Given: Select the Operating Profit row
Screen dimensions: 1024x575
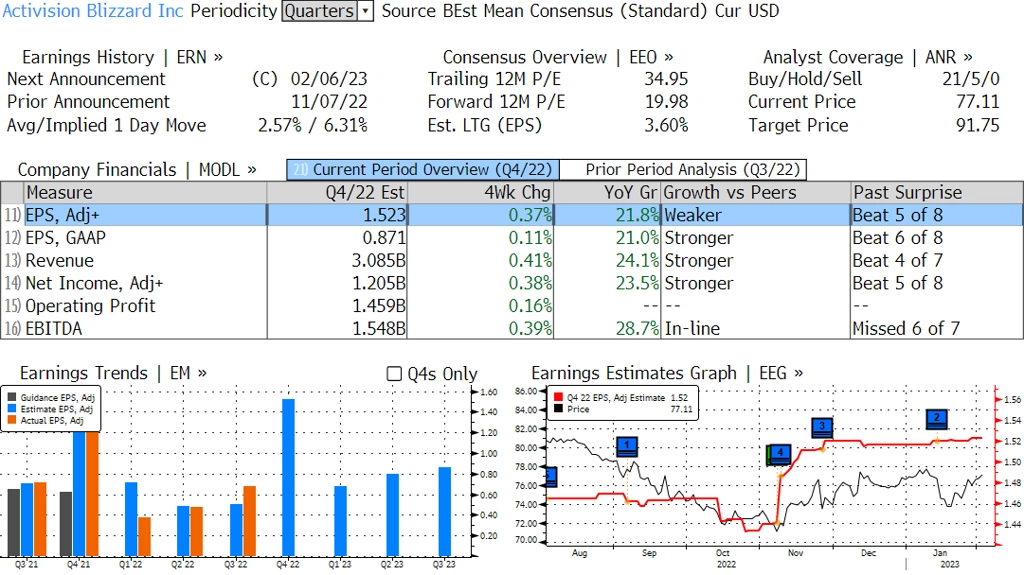Looking at the screenshot, I should coord(512,306).
